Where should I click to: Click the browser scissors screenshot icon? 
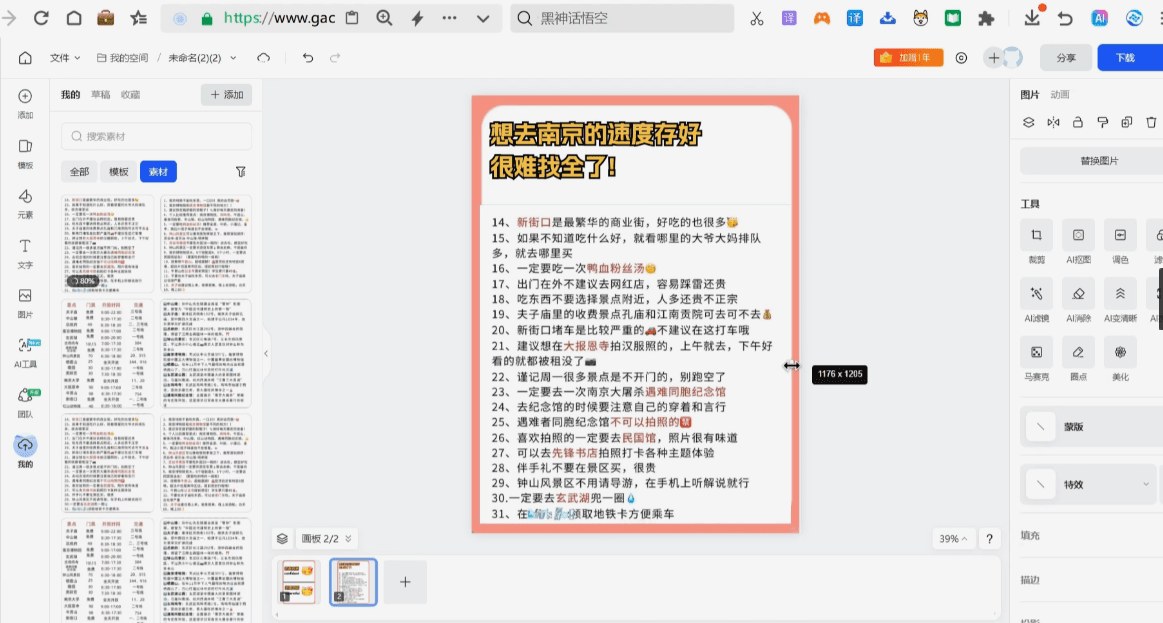coord(757,19)
